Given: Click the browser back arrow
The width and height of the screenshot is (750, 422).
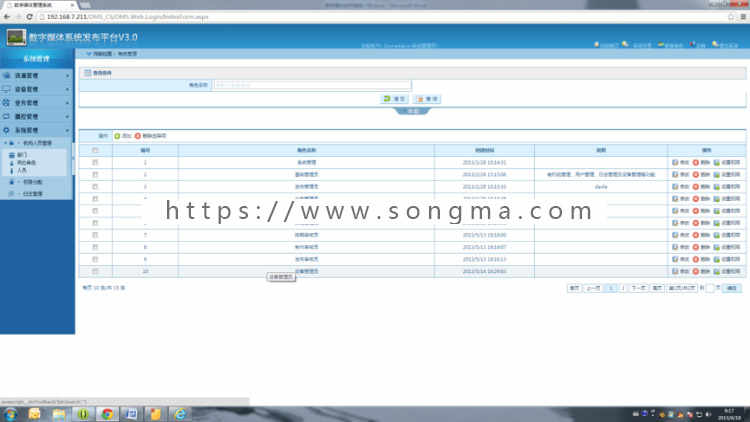Looking at the screenshot, I should 7,17.
